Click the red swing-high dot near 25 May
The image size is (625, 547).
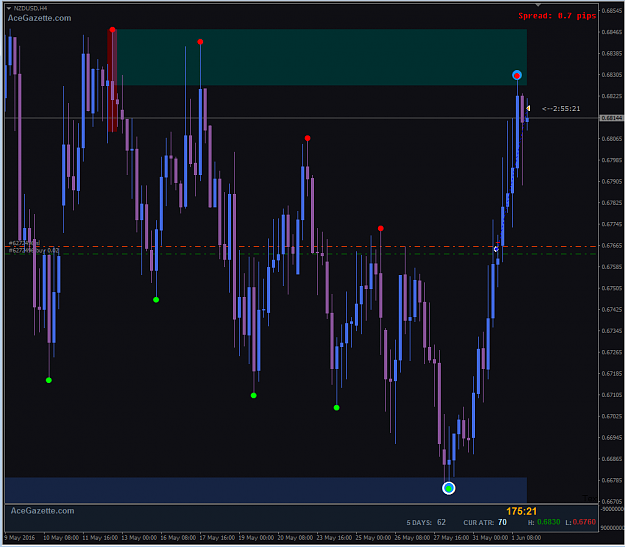point(381,228)
